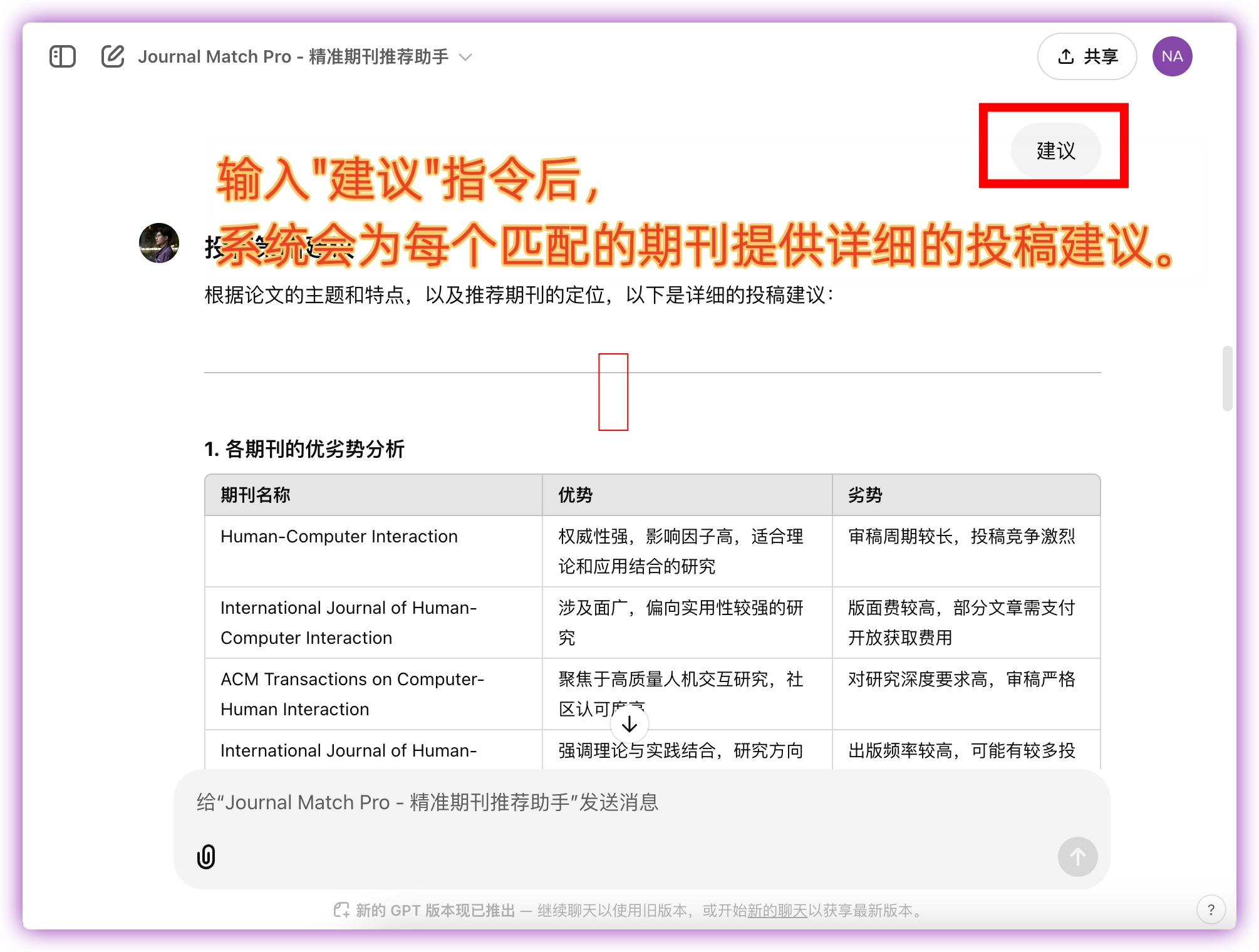Attach a file with the paperclip icon
Image resolution: width=1259 pixels, height=952 pixels.
[206, 856]
